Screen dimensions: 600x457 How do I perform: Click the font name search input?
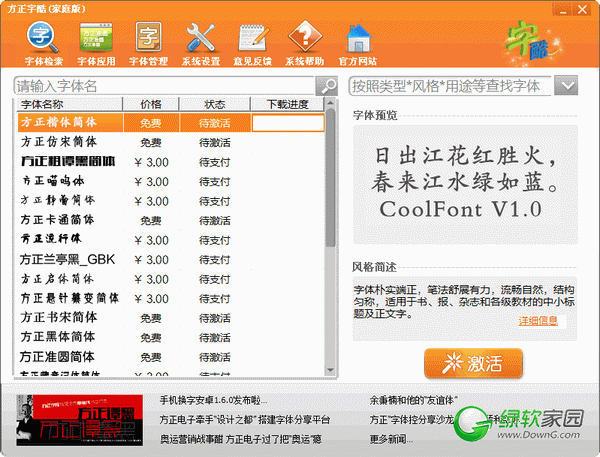point(165,86)
